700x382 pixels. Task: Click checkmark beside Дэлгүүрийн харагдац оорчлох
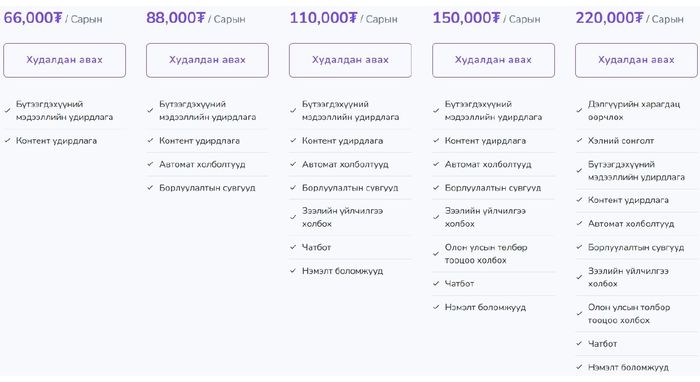(579, 110)
